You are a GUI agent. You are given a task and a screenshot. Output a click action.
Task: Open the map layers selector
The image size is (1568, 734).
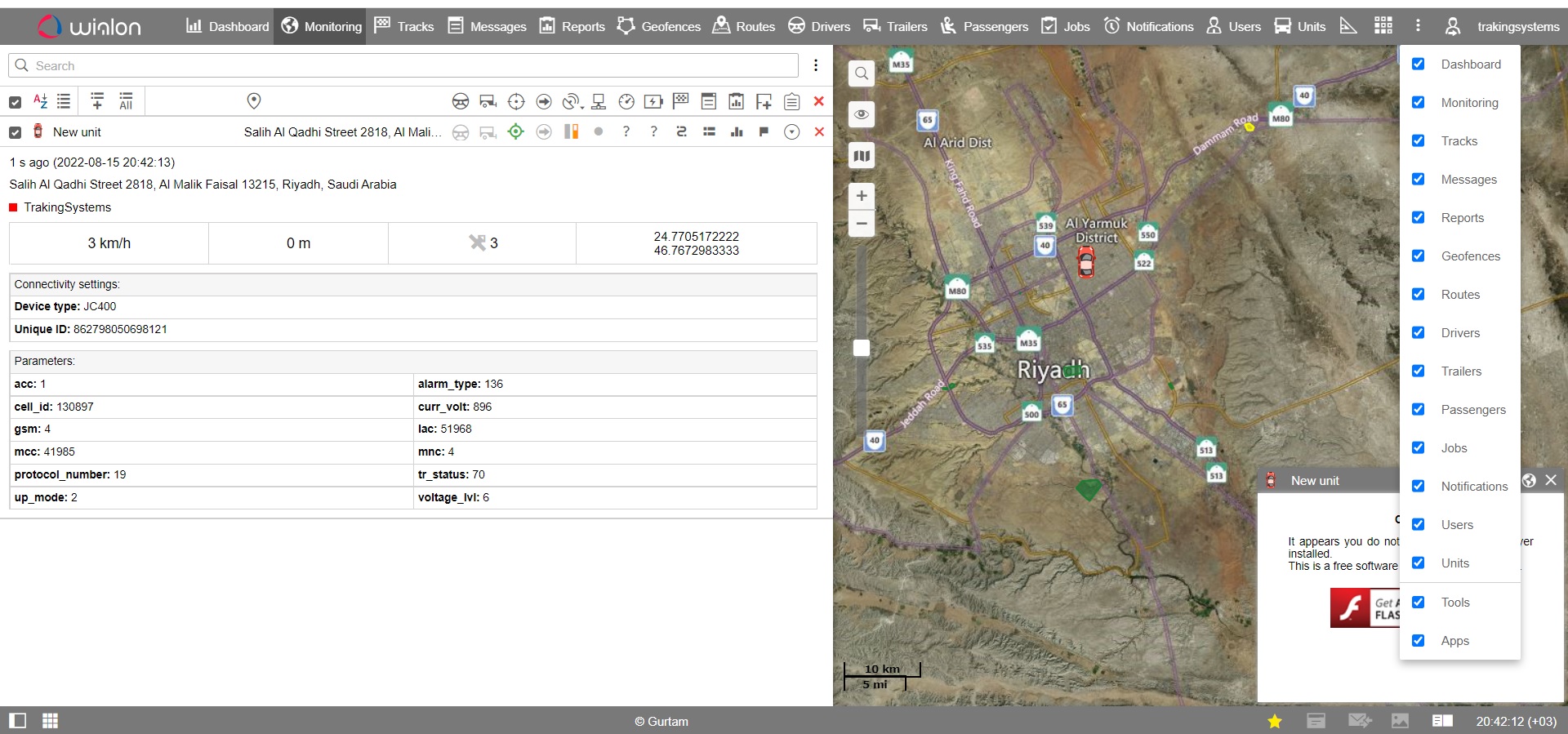862,156
